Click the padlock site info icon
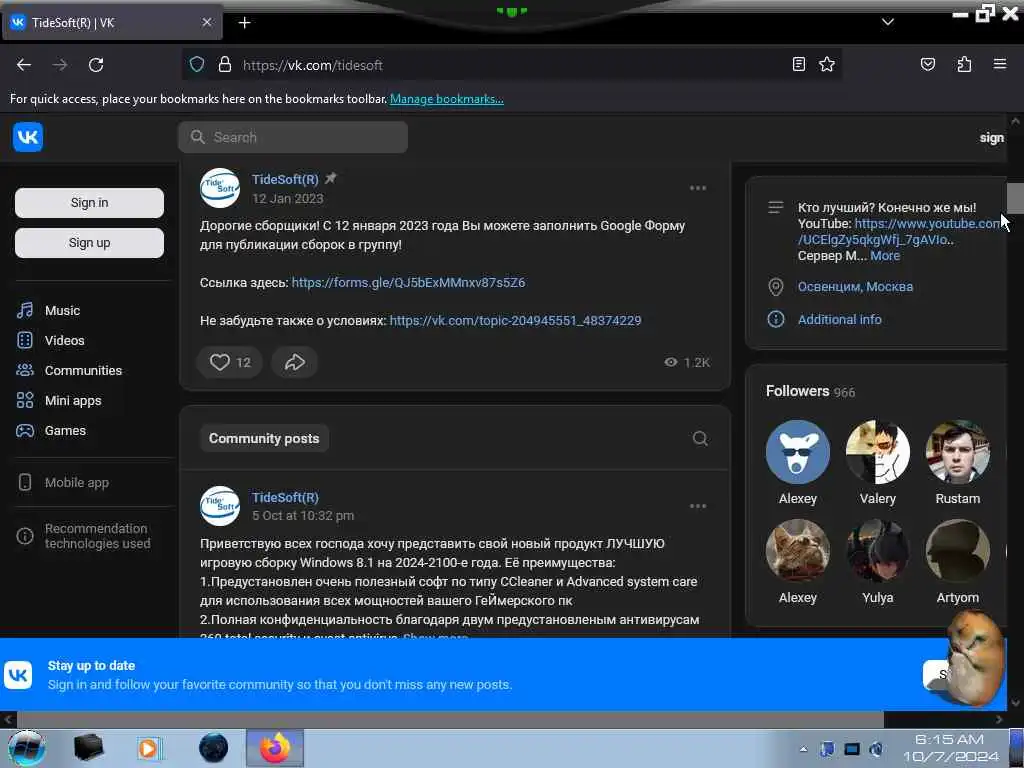 [225, 65]
